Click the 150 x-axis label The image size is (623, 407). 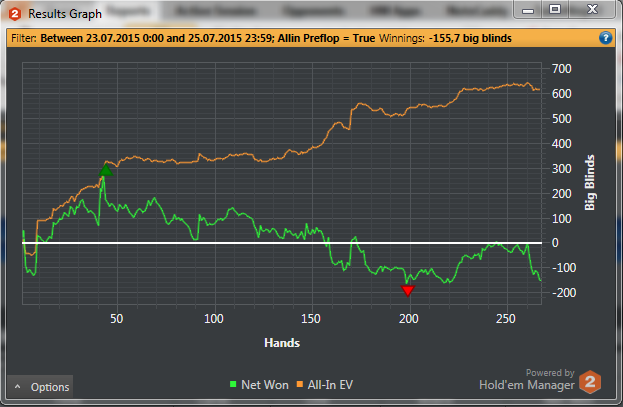(x=311, y=319)
